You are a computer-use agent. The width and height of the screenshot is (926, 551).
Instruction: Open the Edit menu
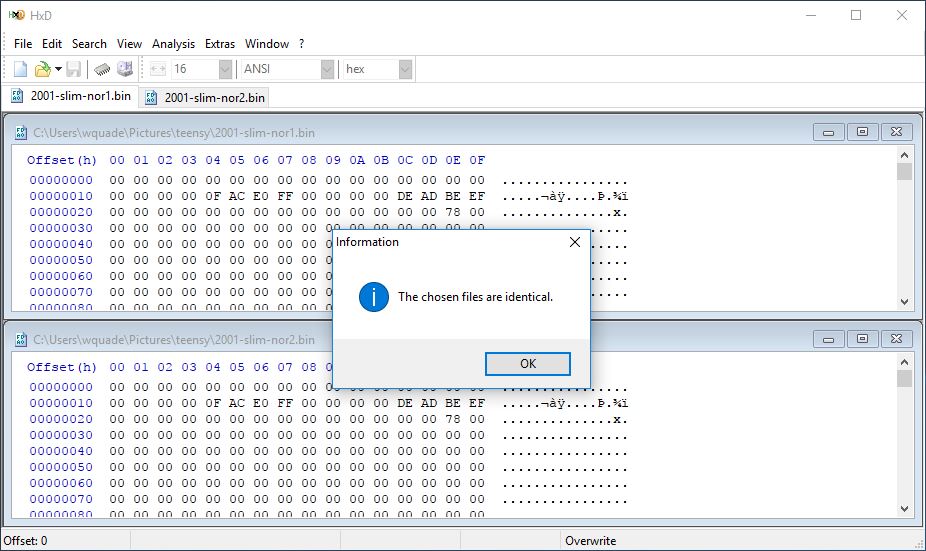pos(51,44)
